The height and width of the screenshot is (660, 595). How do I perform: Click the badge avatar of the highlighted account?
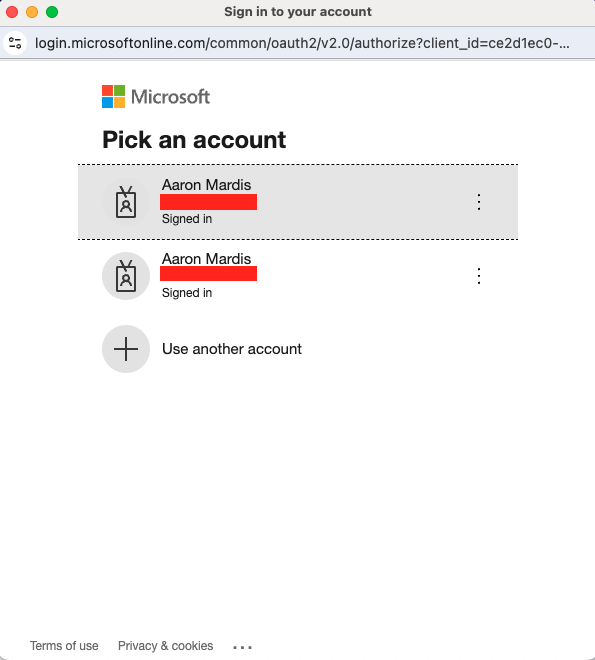[126, 202]
